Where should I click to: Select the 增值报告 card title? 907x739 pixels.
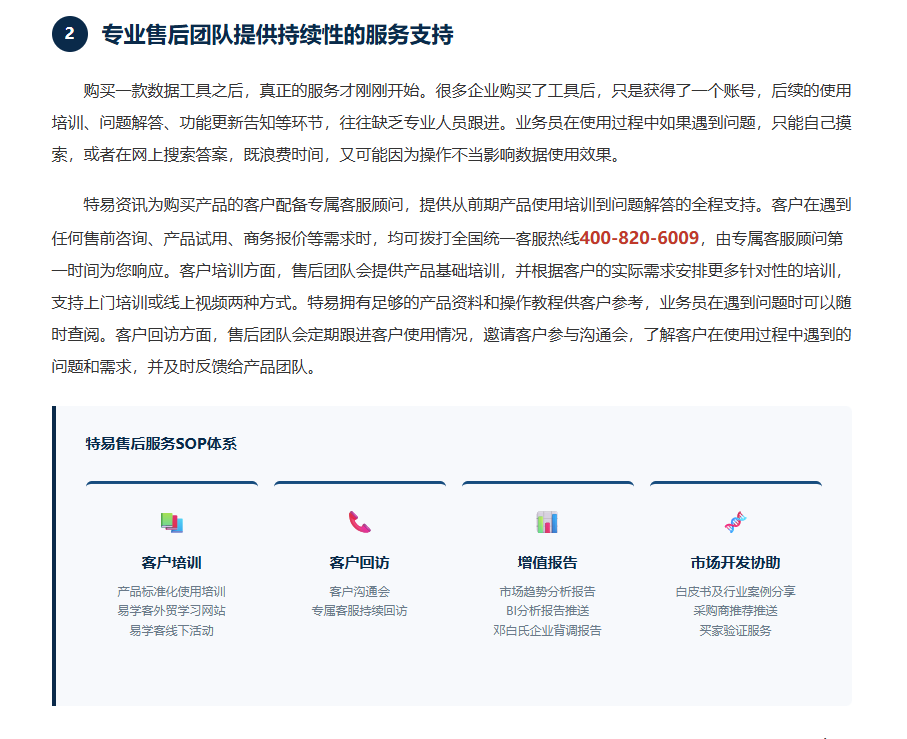547,563
